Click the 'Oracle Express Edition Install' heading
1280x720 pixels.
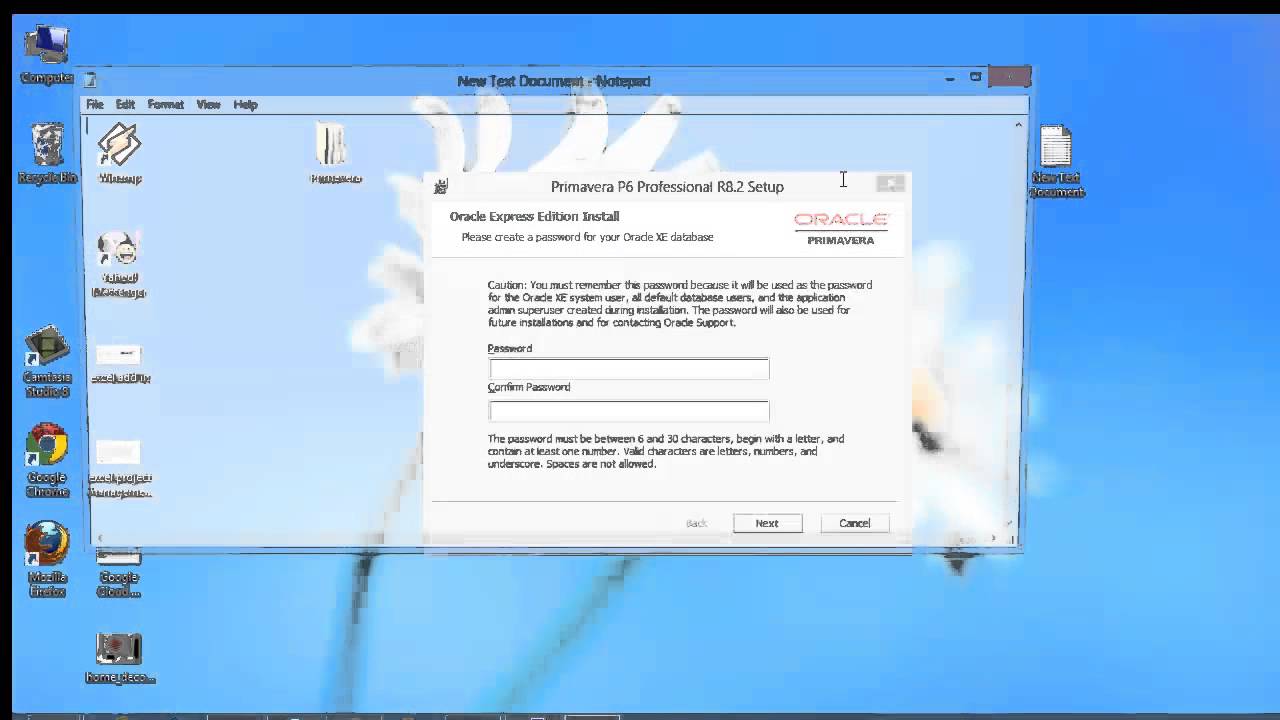[534, 216]
